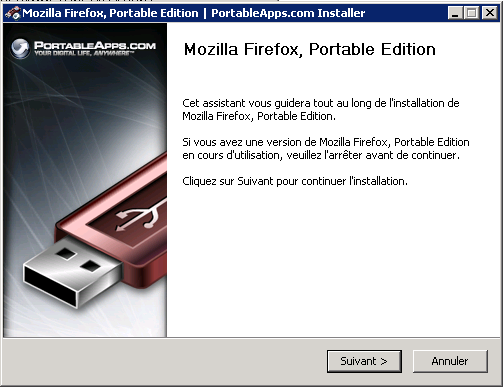Image resolution: width=503 pixels, height=387 pixels.
Task: Click the 'Your Digital Life, Anywhere' tagline
Action: [x=84, y=53]
